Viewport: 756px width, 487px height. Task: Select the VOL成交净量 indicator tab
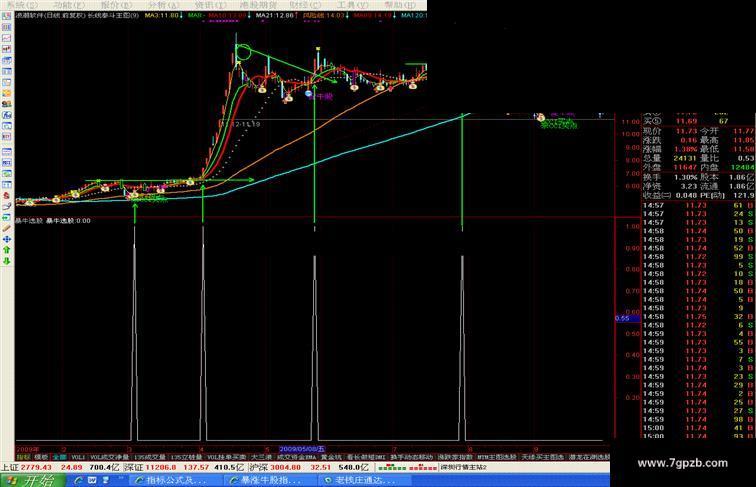click(110, 457)
